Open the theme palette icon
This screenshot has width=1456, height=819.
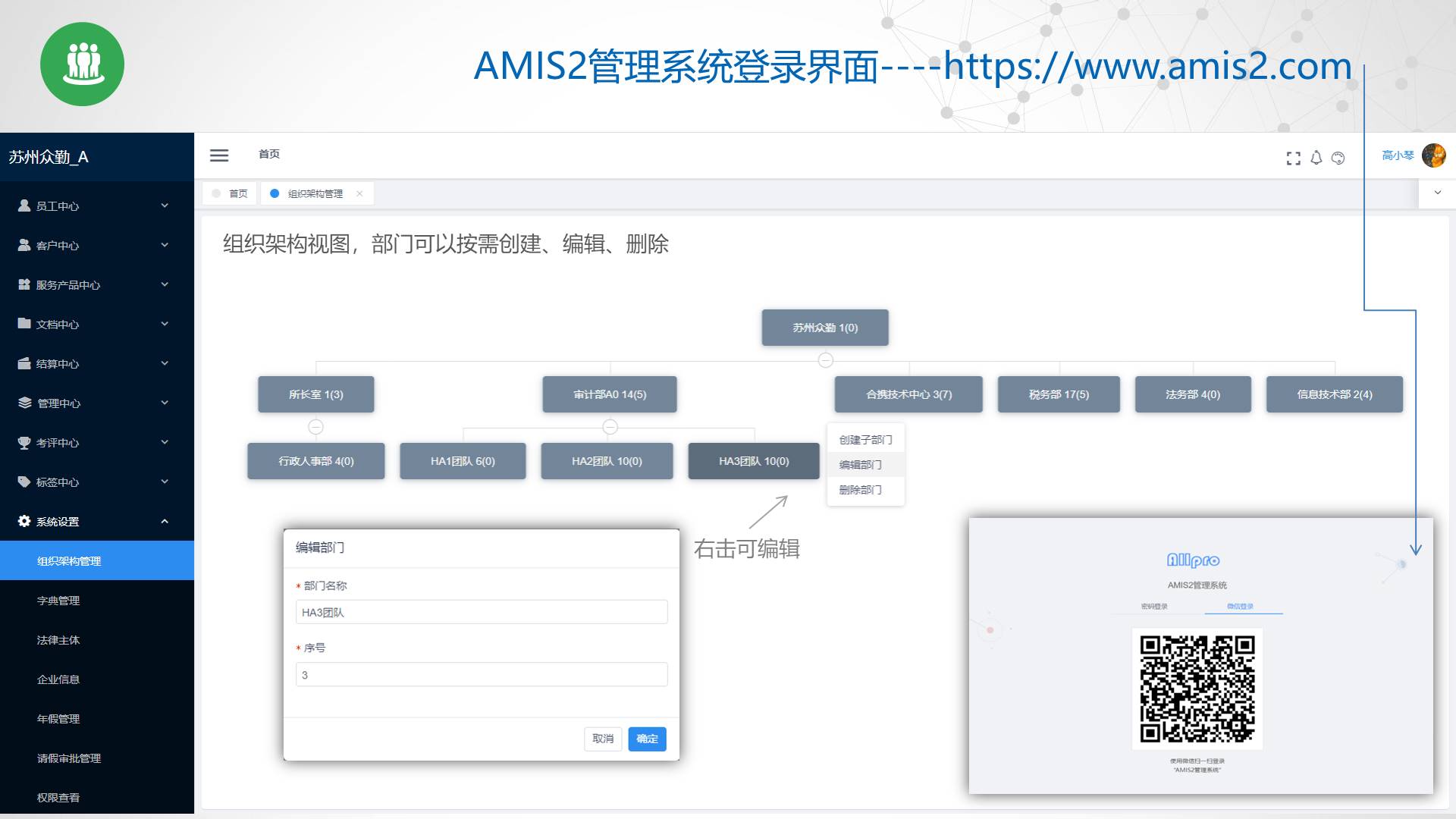(1338, 158)
